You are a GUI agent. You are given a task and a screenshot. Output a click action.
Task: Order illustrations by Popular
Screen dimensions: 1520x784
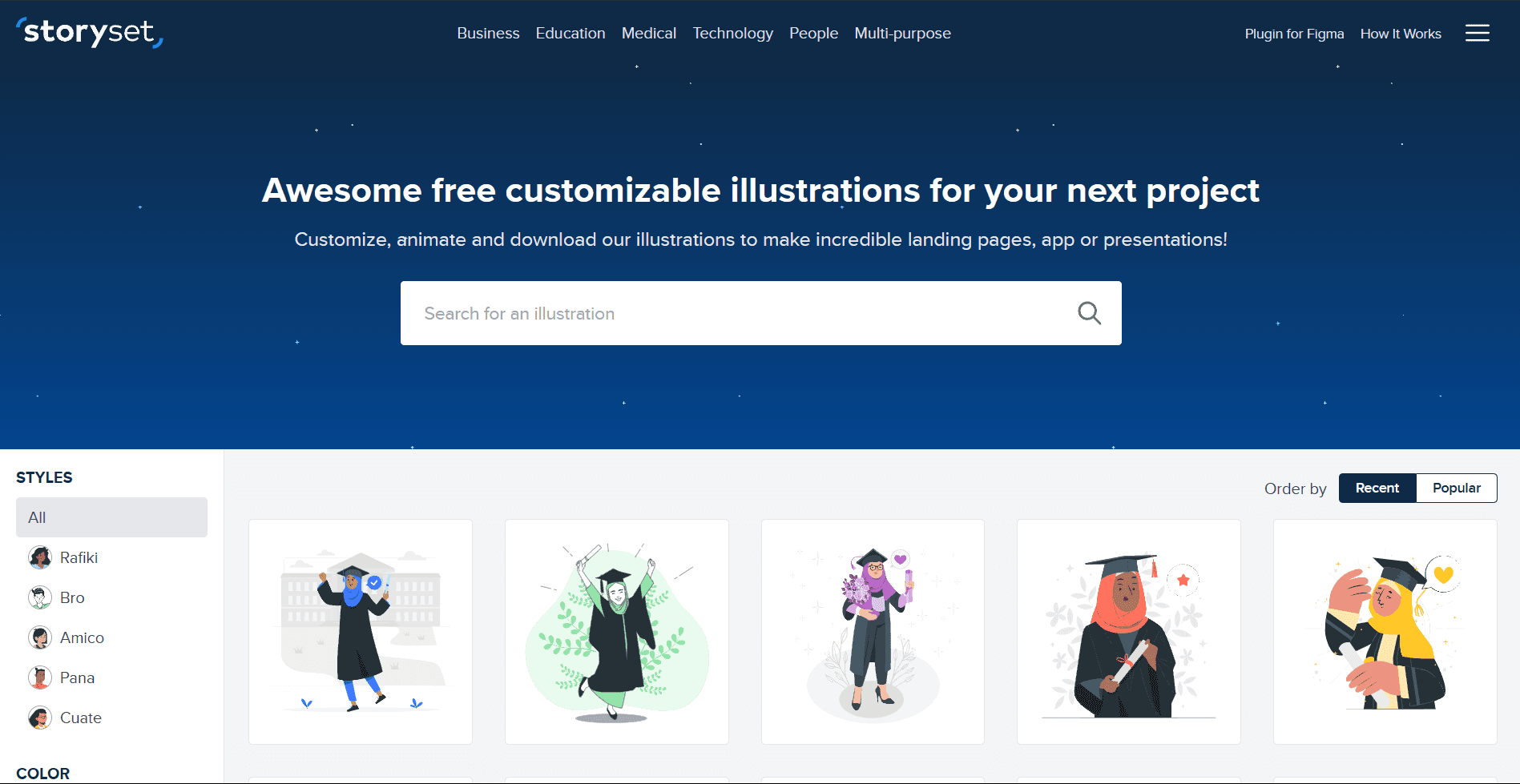tap(1457, 488)
